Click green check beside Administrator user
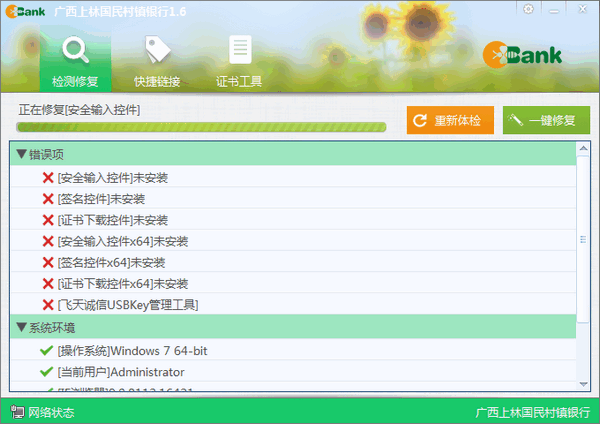The width and height of the screenshot is (600, 424). (x=47, y=372)
